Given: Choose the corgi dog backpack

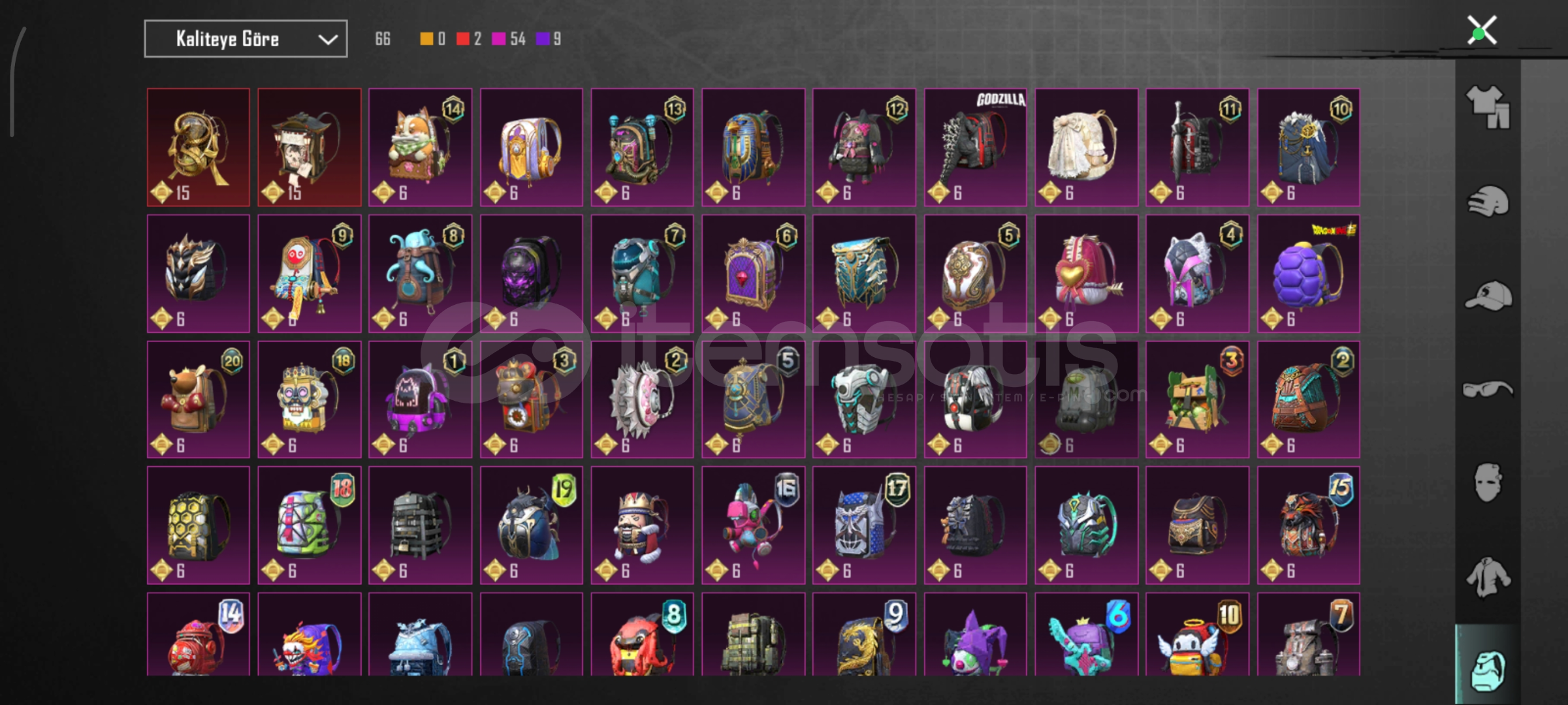Looking at the screenshot, I should (x=420, y=148).
